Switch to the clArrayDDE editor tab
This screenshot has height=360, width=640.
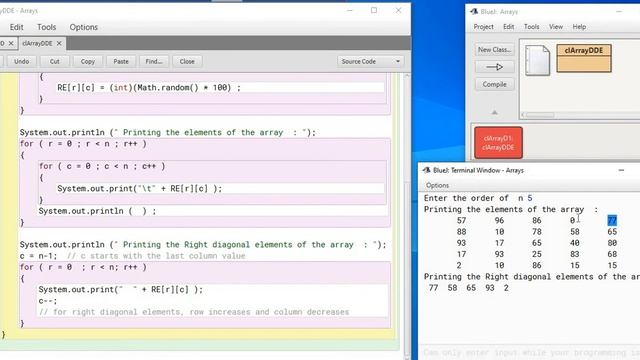(x=37, y=43)
